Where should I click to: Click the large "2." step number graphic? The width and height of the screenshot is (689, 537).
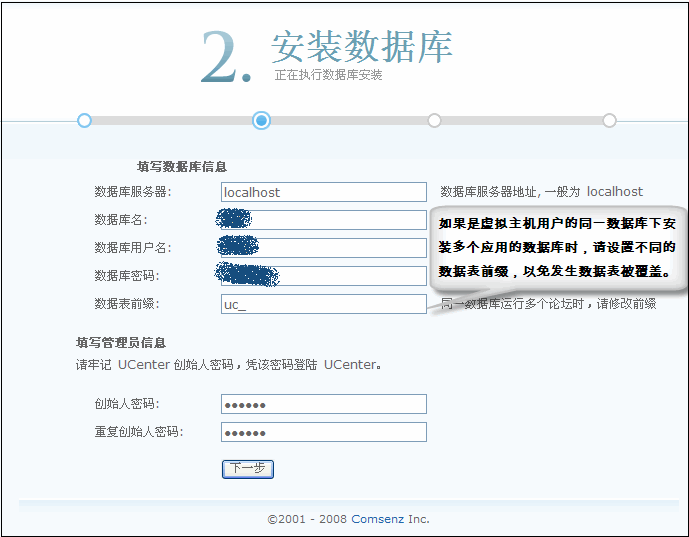click(225, 58)
